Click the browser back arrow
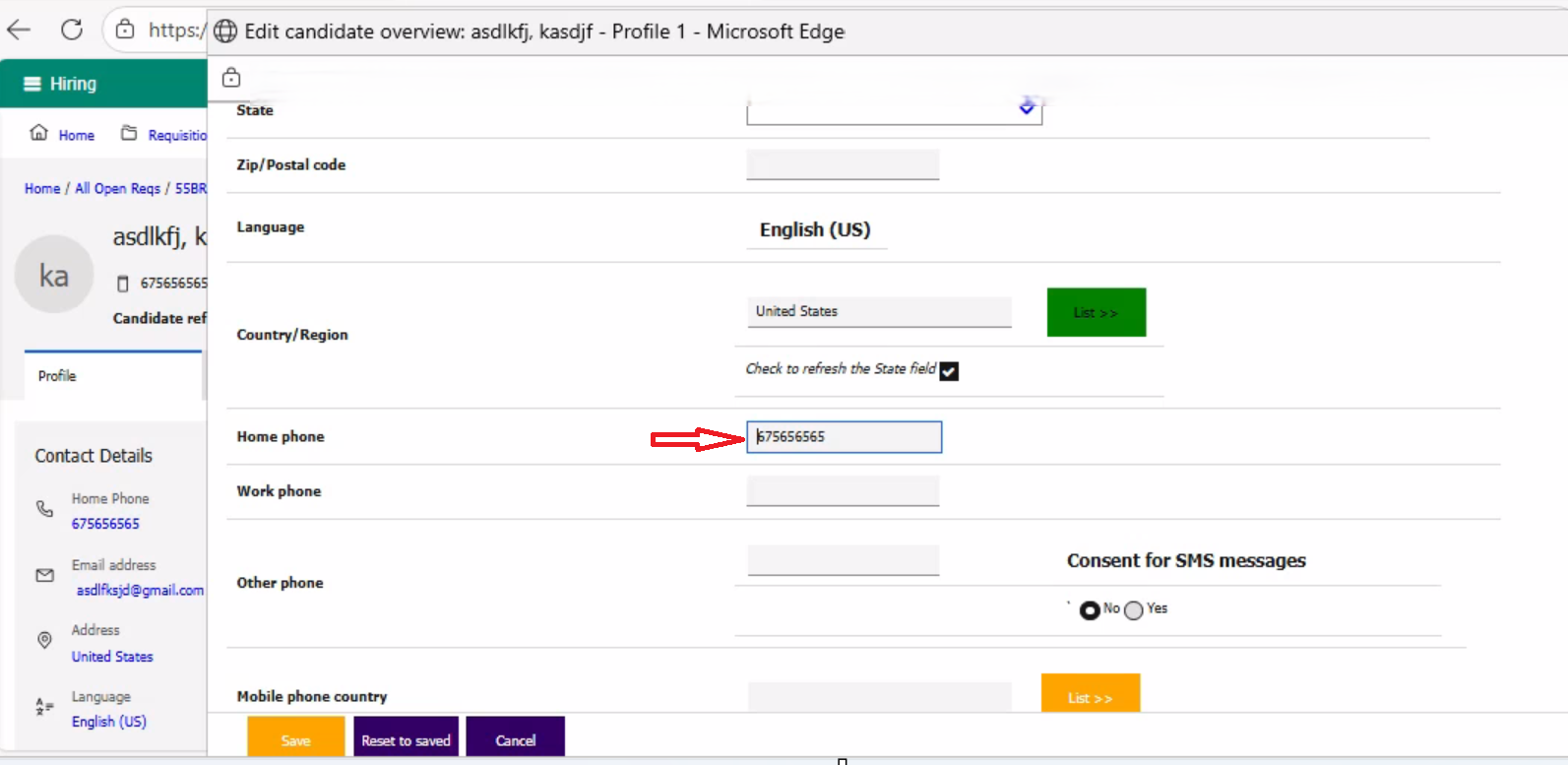The height and width of the screenshot is (765, 1568). point(19,30)
